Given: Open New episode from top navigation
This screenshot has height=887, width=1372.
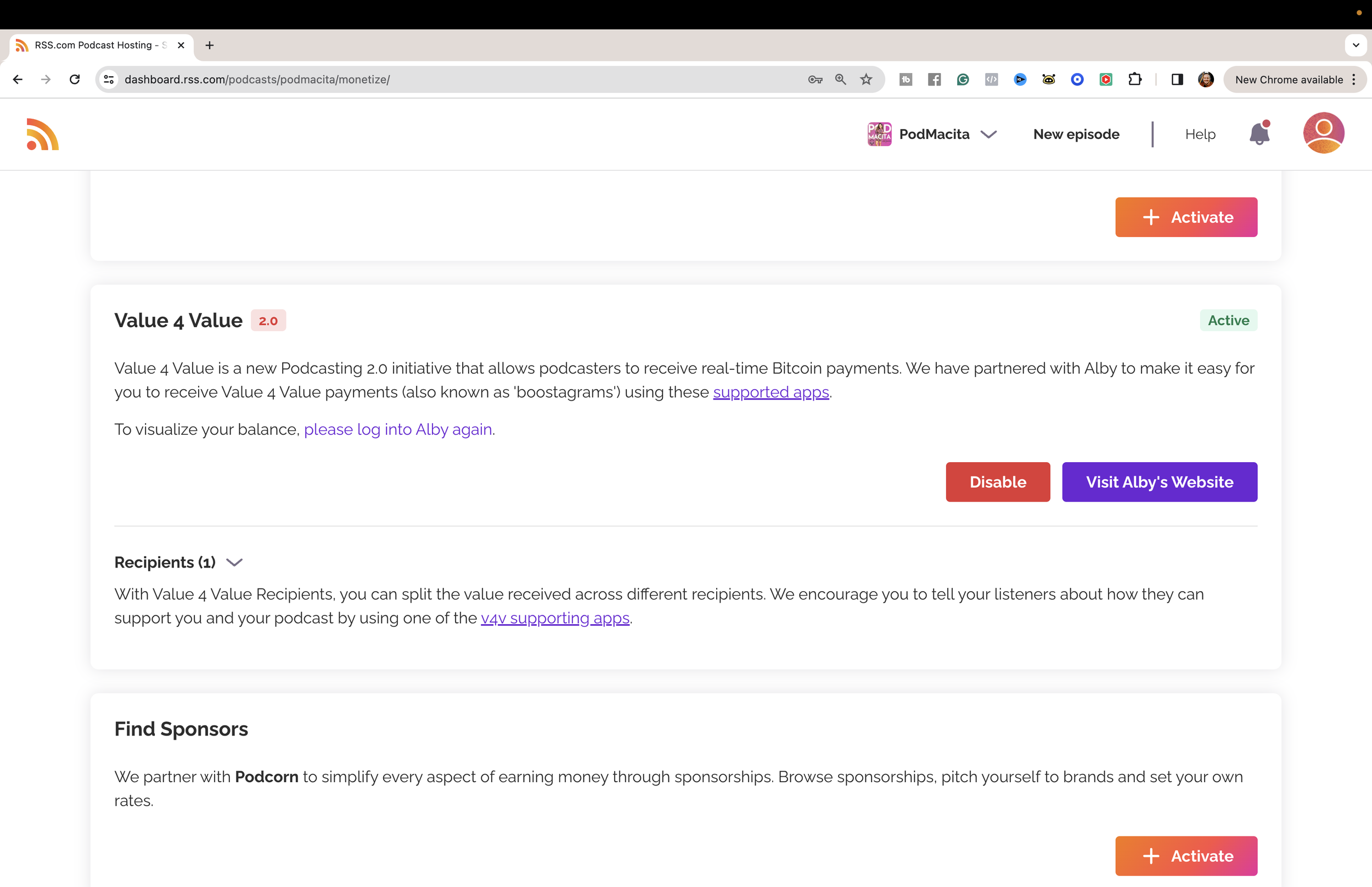Looking at the screenshot, I should 1076,134.
